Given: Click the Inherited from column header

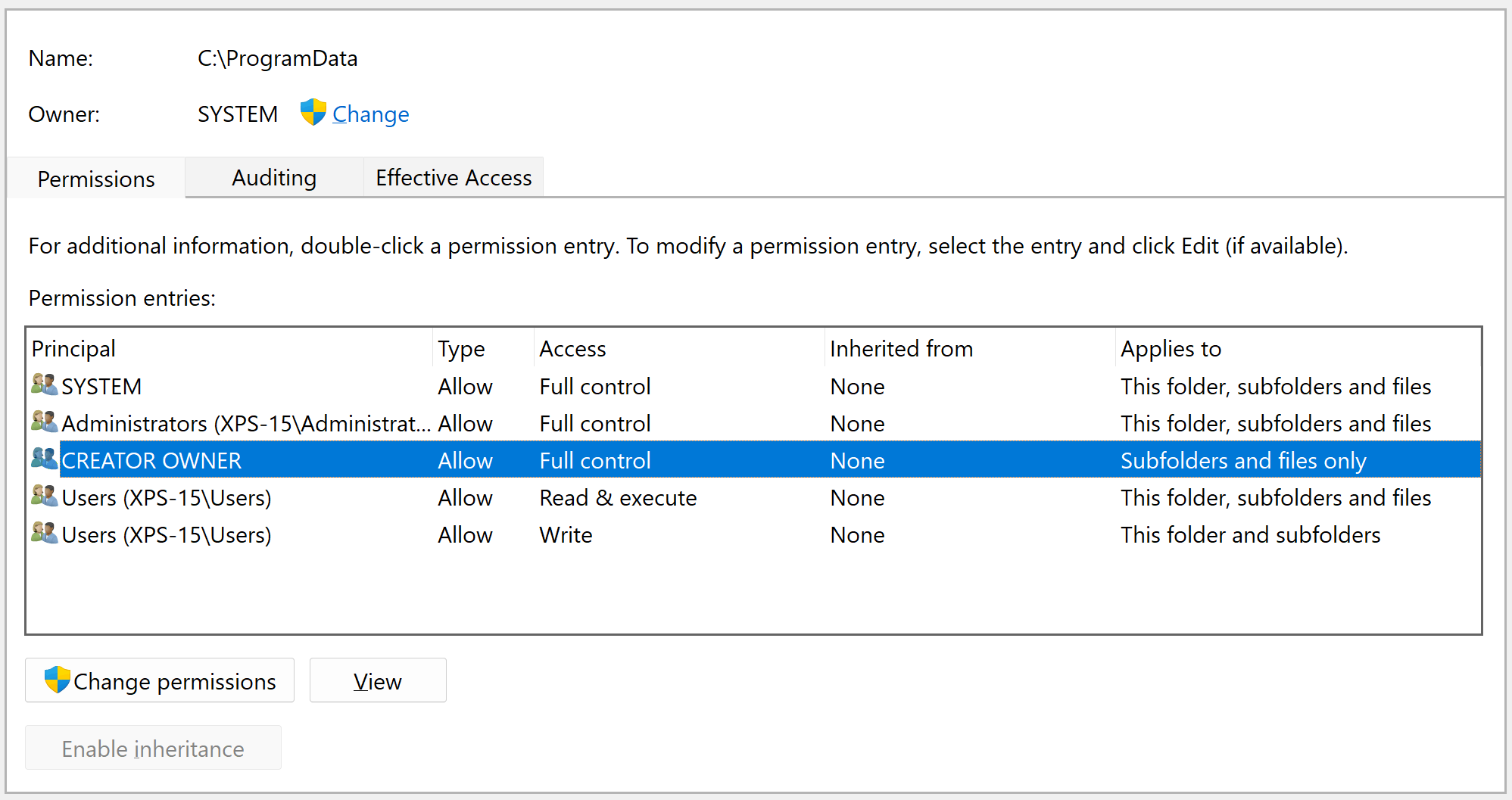Looking at the screenshot, I should click(901, 349).
